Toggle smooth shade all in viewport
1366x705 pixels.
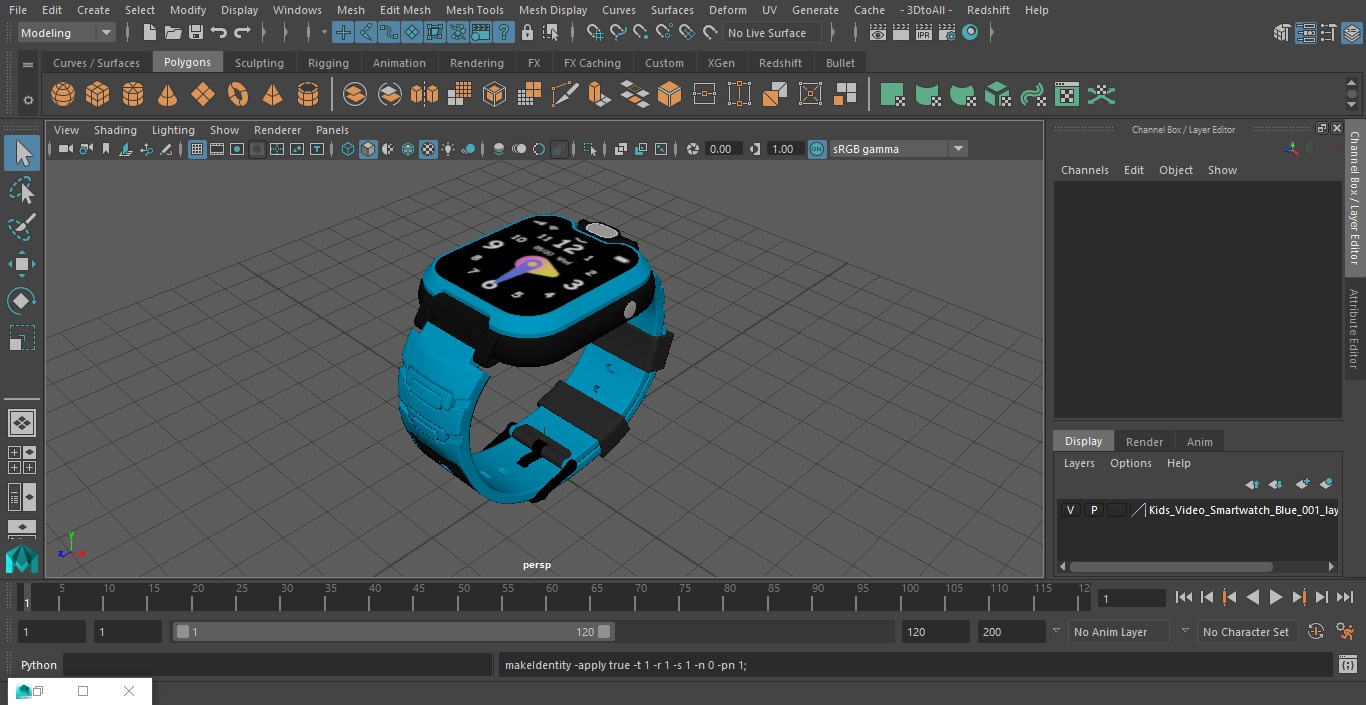point(368,149)
